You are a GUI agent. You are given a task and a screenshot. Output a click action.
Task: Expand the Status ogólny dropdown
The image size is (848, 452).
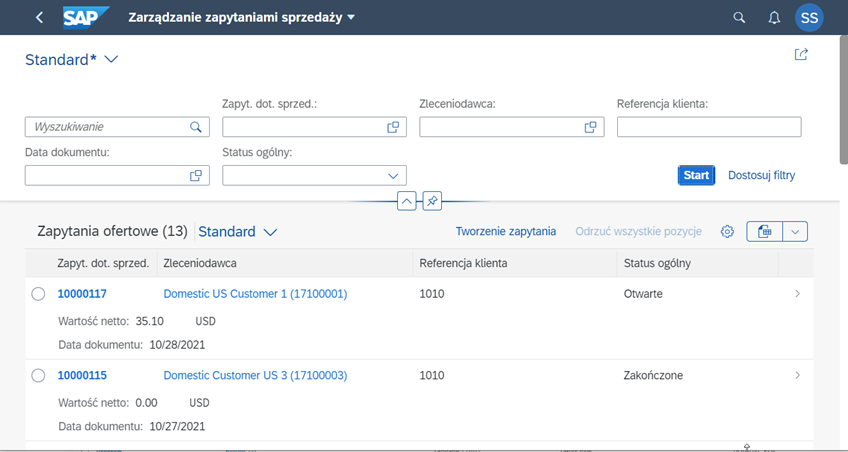coord(393,176)
